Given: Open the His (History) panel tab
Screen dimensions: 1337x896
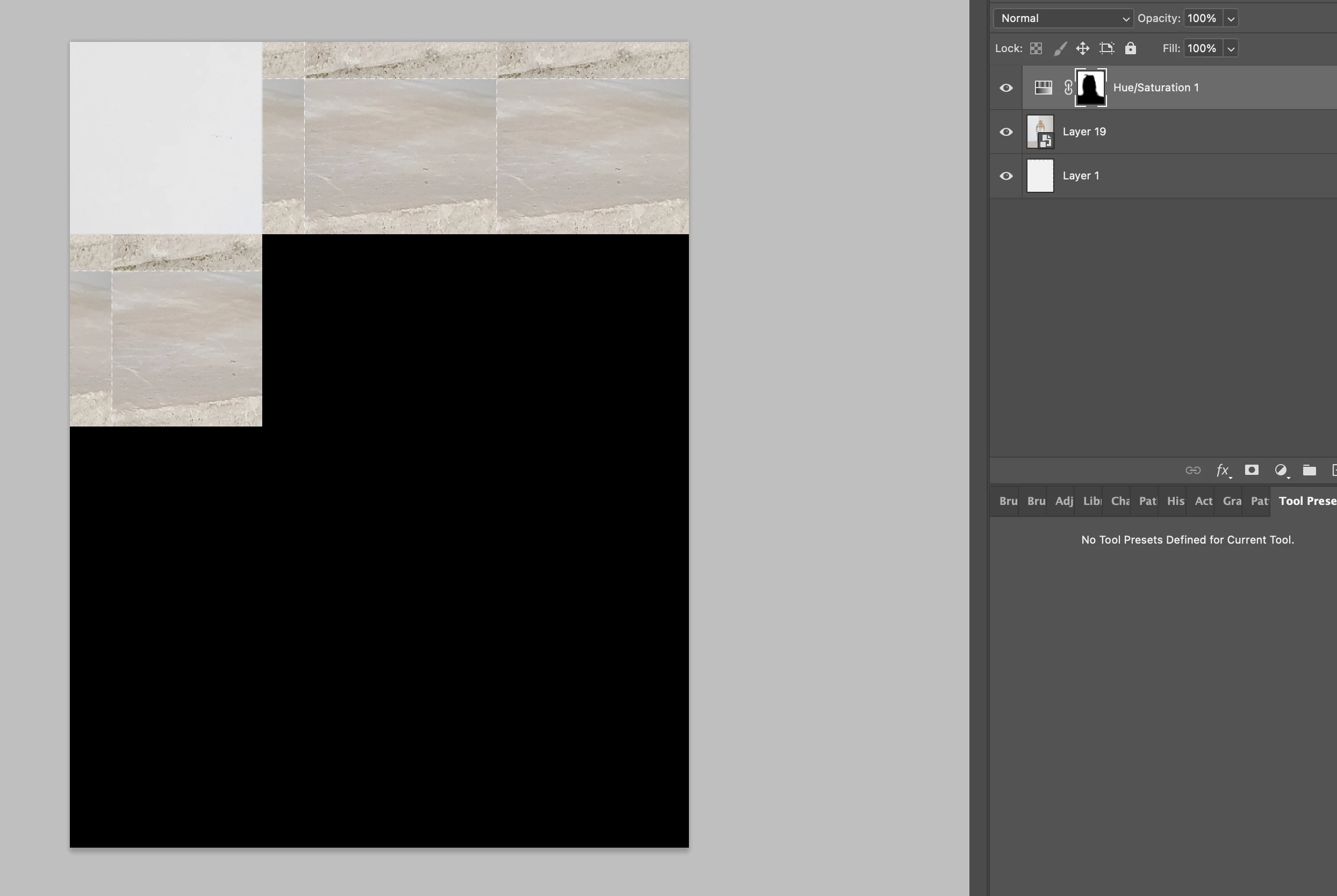Looking at the screenshot, I should point(1175,501).
